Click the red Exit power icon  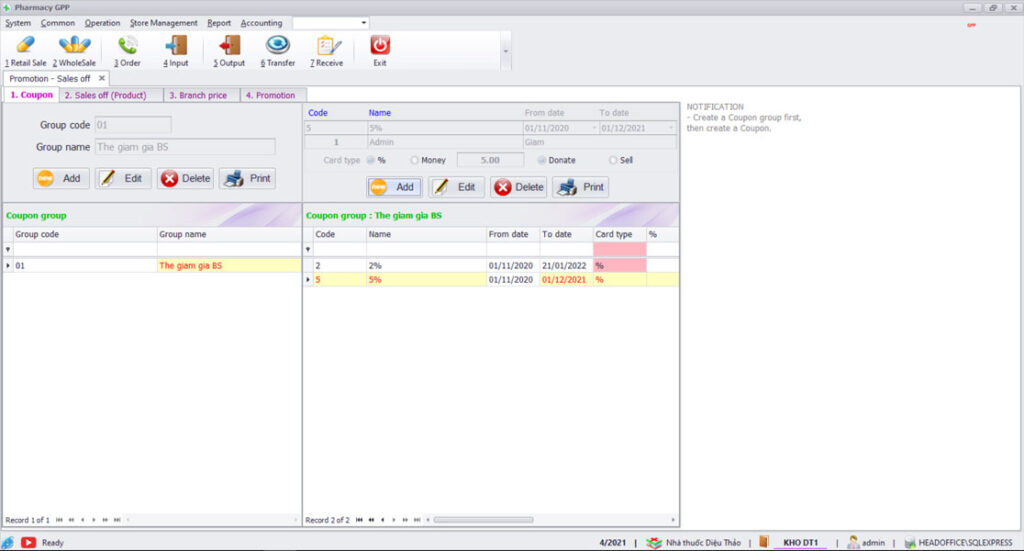pyautogui.click(x=380, y=46)
